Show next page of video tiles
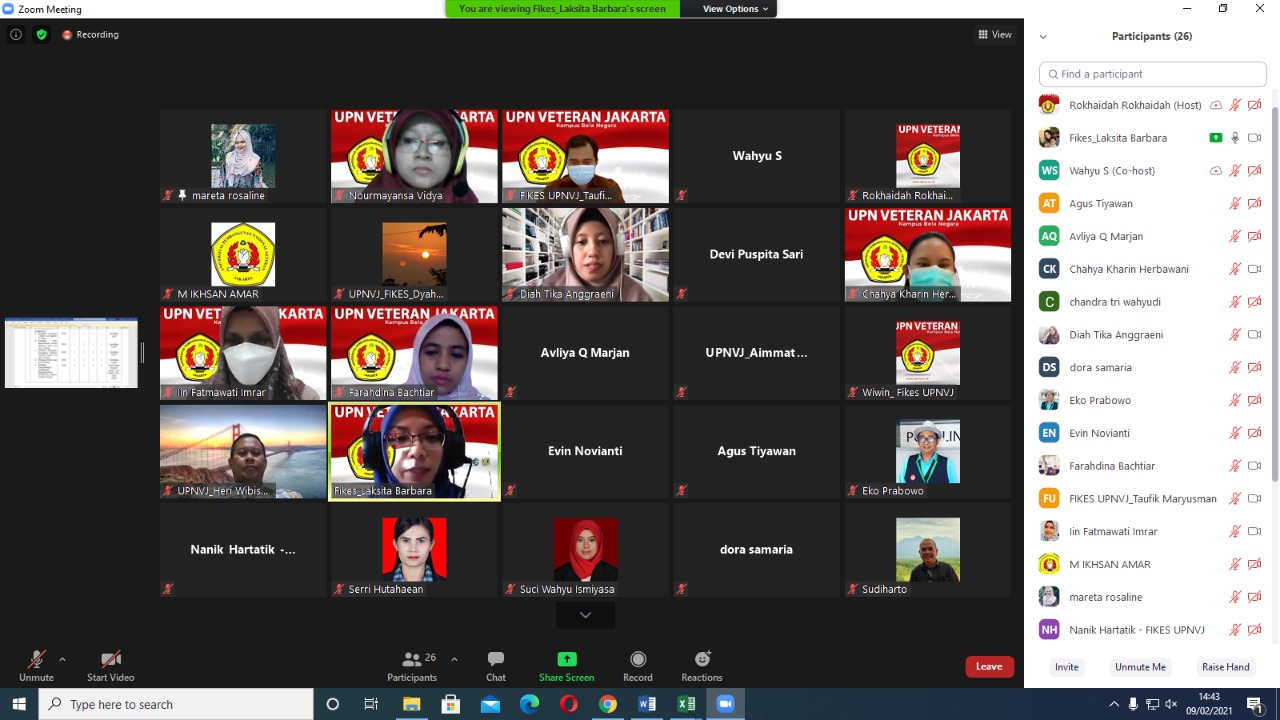This screenshot has width=1280, height=720. click(x=585, y=615)
